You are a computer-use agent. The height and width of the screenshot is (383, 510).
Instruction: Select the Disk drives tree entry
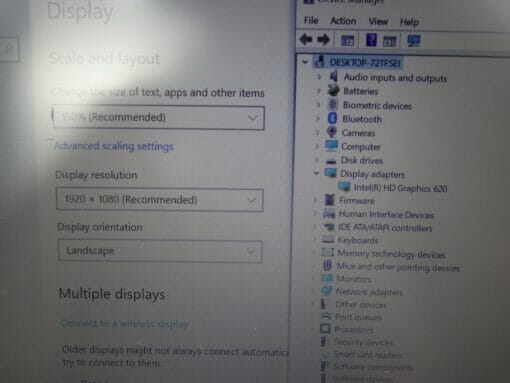point(362,160)
